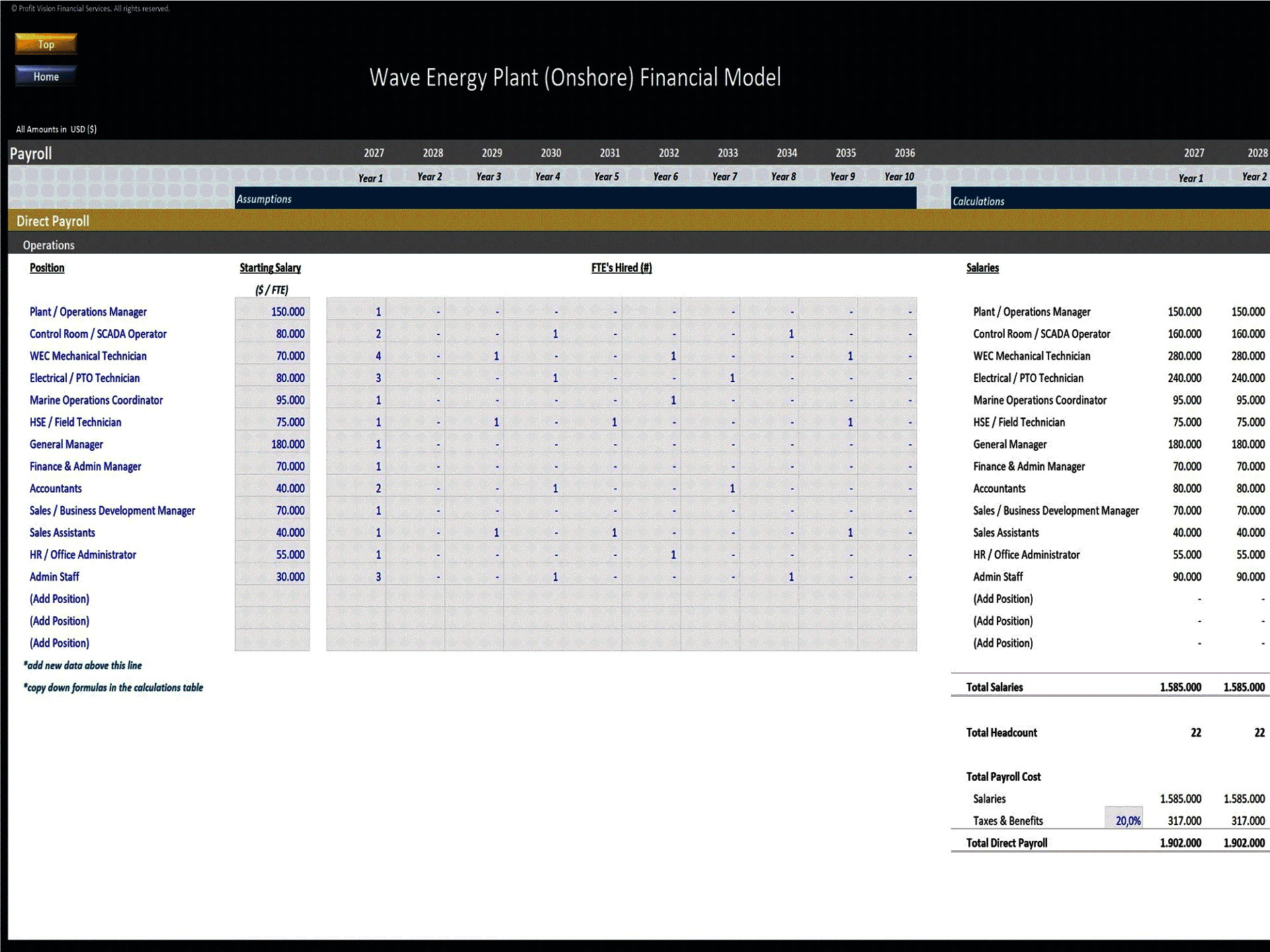Click Accountants Year 1 FTE value 2
Screen dimensions: 1270x952
click(356, 489)
